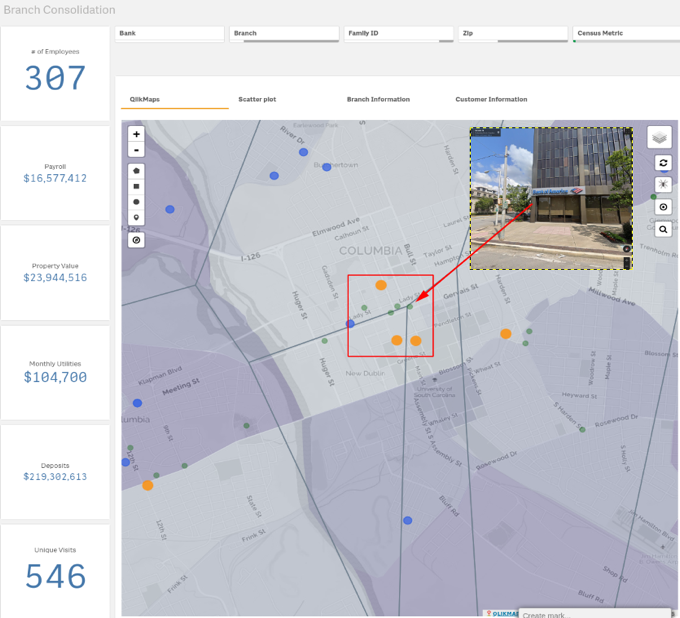Zoom out of the map

click(136, 150)
